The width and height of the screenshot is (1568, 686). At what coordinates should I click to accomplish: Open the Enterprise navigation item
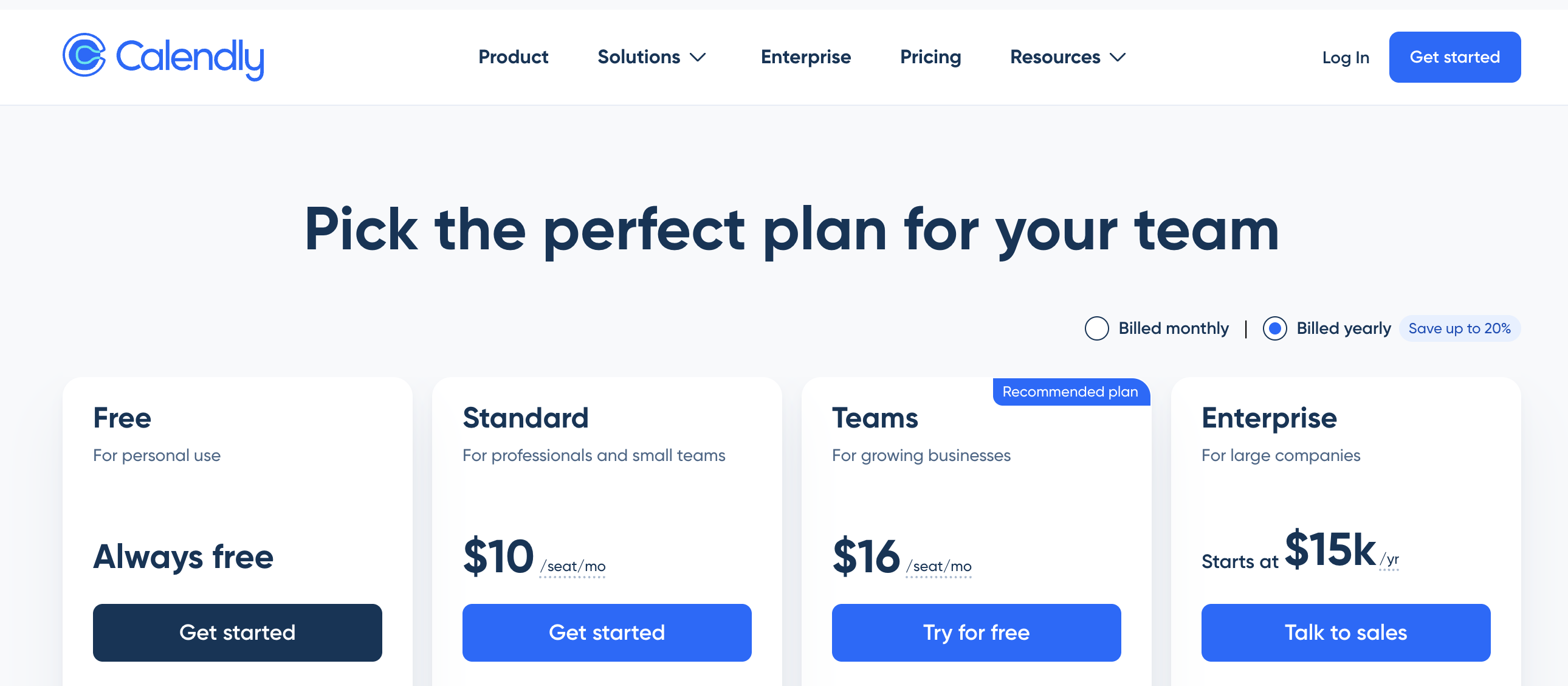tap(805, 57)
